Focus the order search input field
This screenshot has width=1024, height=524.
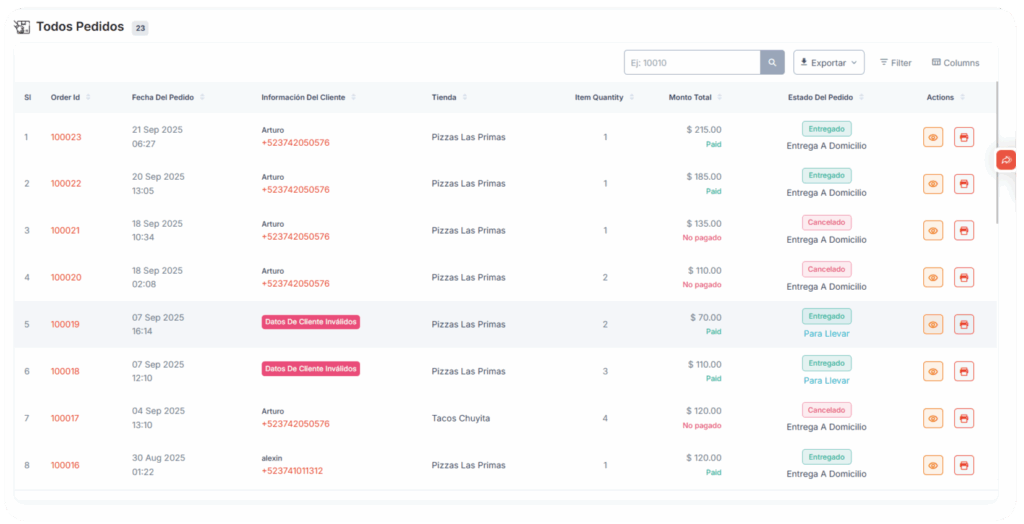[x=692, y=62]
